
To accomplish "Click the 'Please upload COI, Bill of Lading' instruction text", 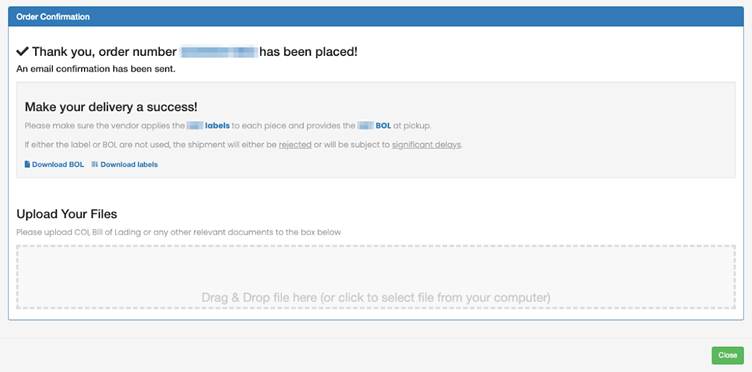I will coord(179,232).
